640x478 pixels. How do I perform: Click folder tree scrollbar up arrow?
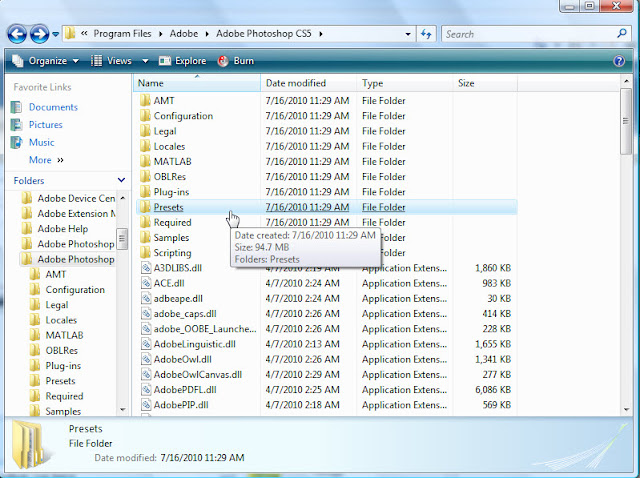(122, 198)
